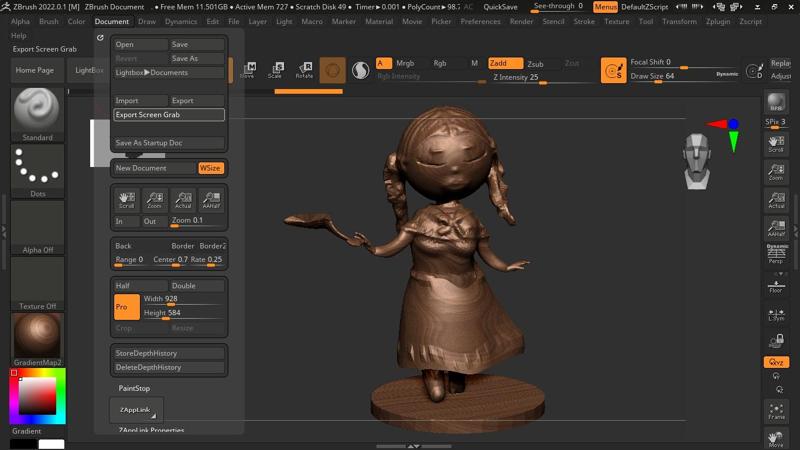The height and width of the screenshot is (450, 800).
Task: Click the AAHalf icon in Document panel
Action: [211, 199]
